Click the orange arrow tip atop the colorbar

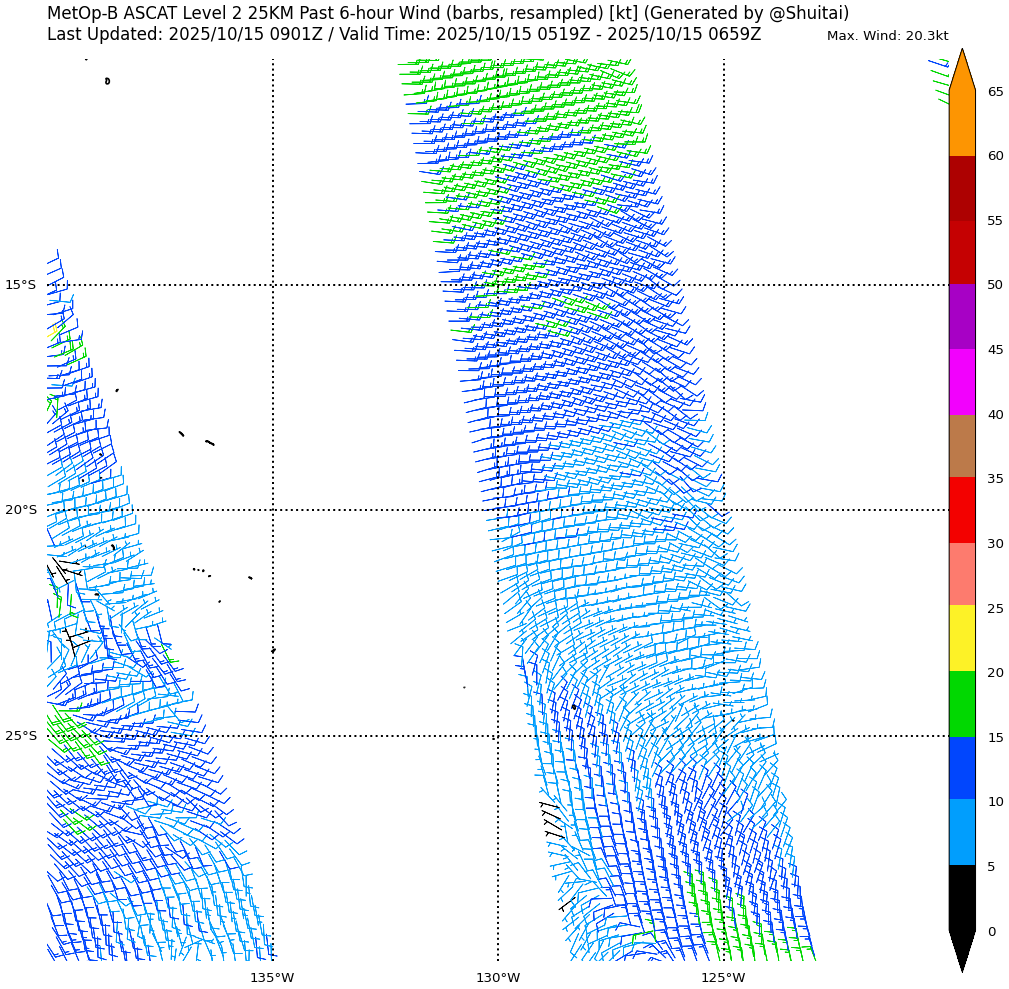(x=961, y=70)
